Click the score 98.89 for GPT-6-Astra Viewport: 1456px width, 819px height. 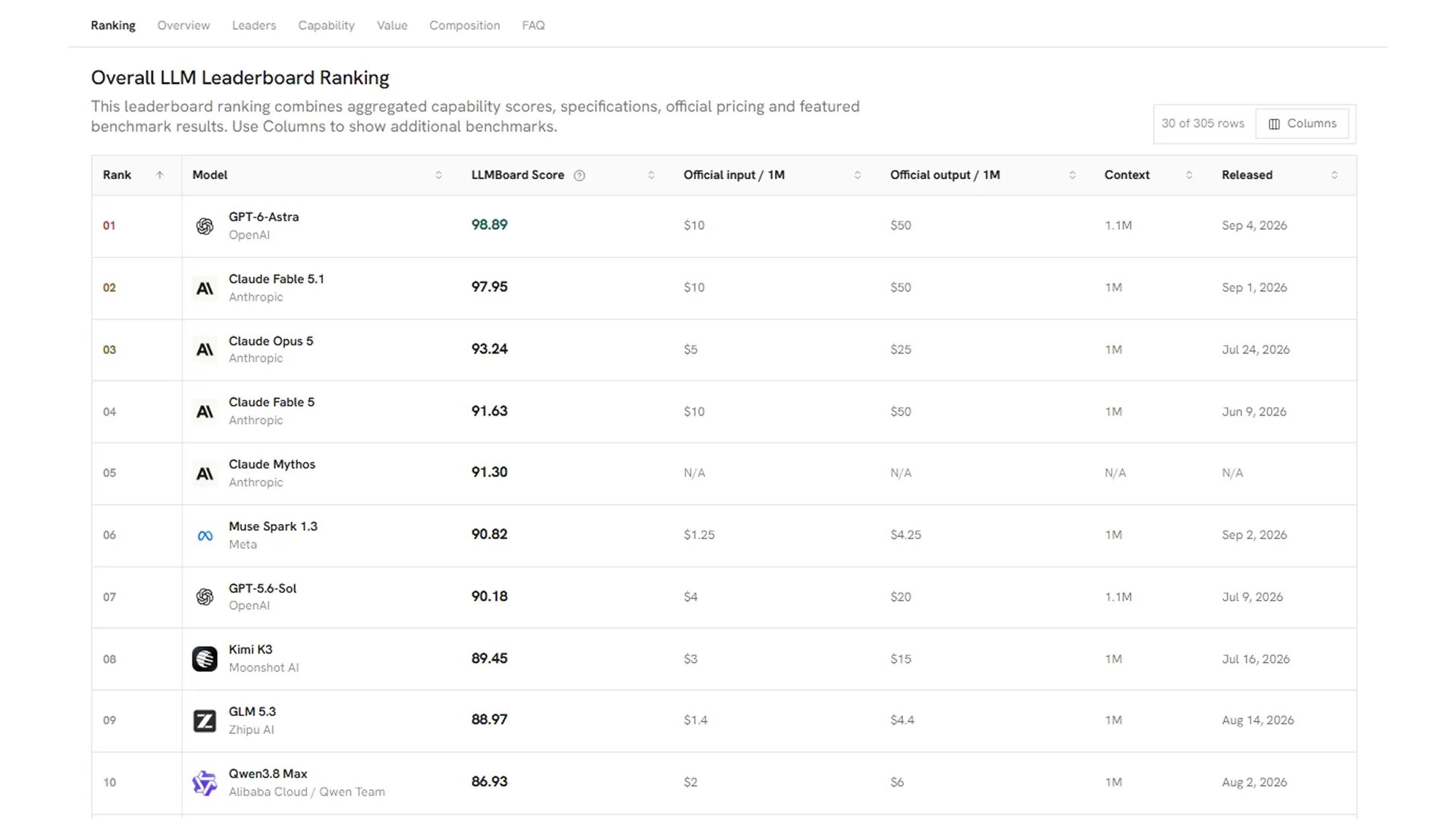tap(489, 225)
